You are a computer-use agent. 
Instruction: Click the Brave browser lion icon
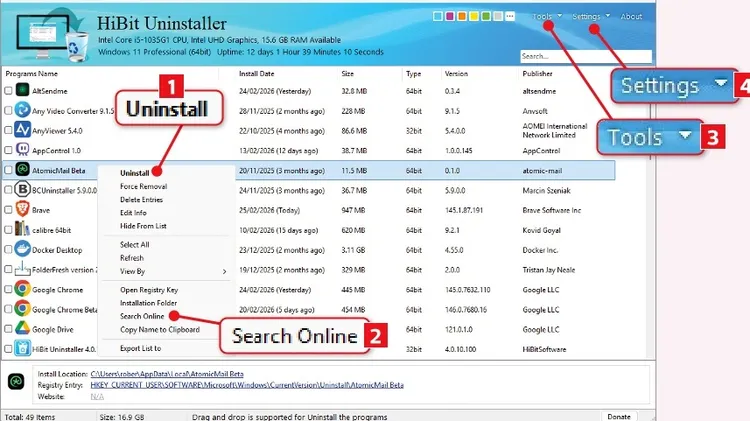[x=22, y=209]
